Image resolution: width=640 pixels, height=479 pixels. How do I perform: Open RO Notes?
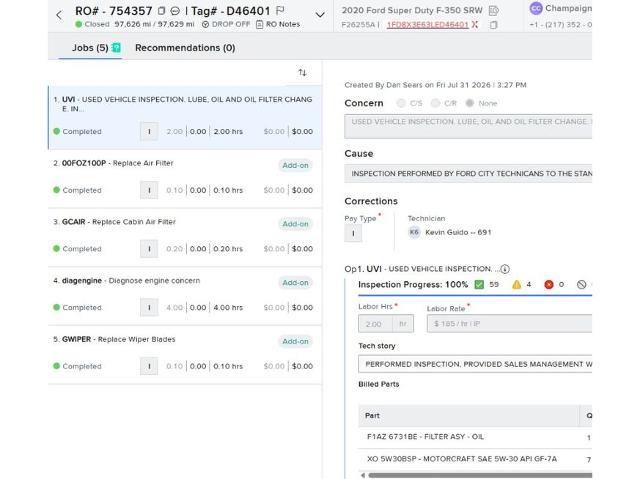(278, 24)
